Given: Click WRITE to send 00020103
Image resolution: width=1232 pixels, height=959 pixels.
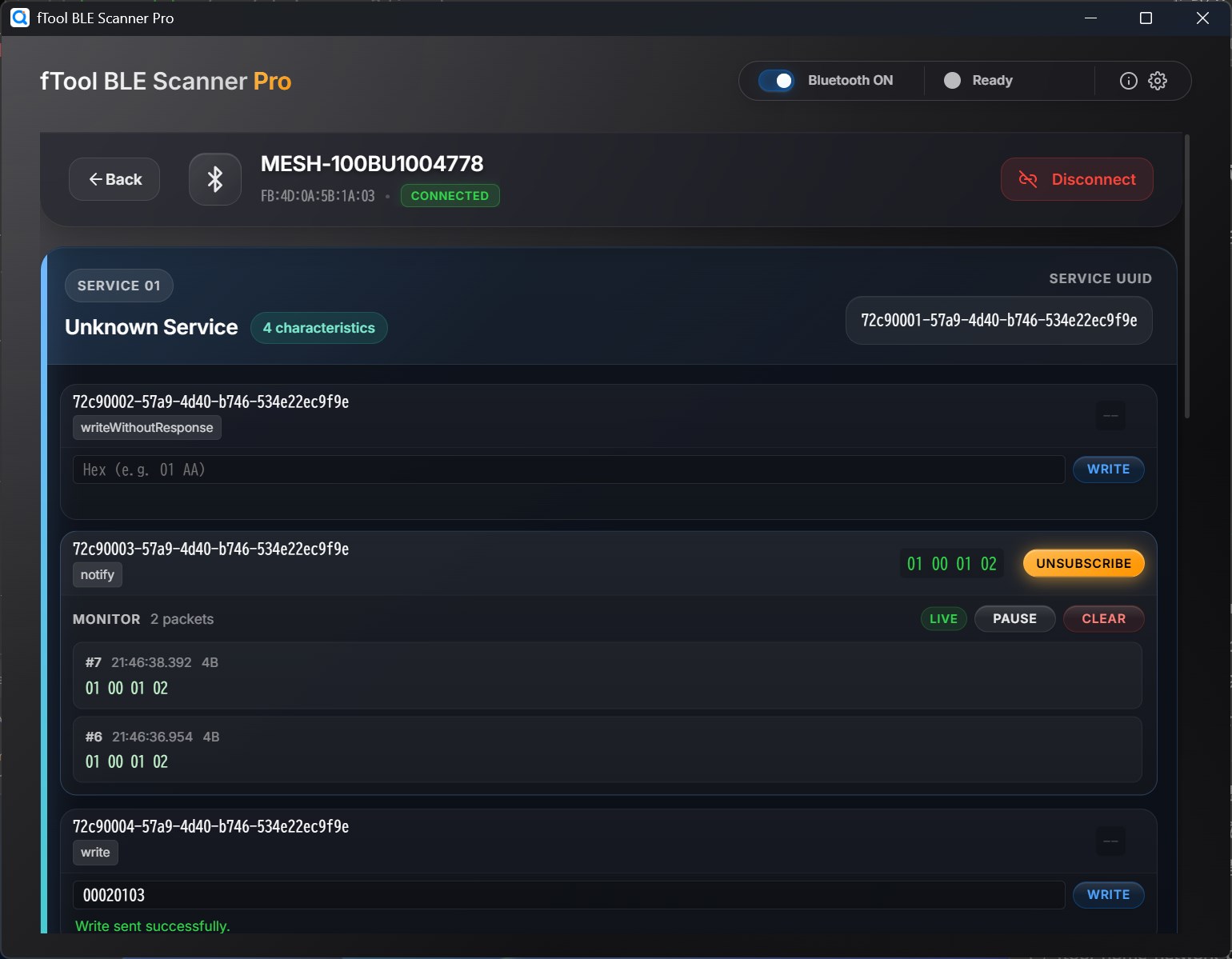Looking at the screenshot, I should (1109, 895).
